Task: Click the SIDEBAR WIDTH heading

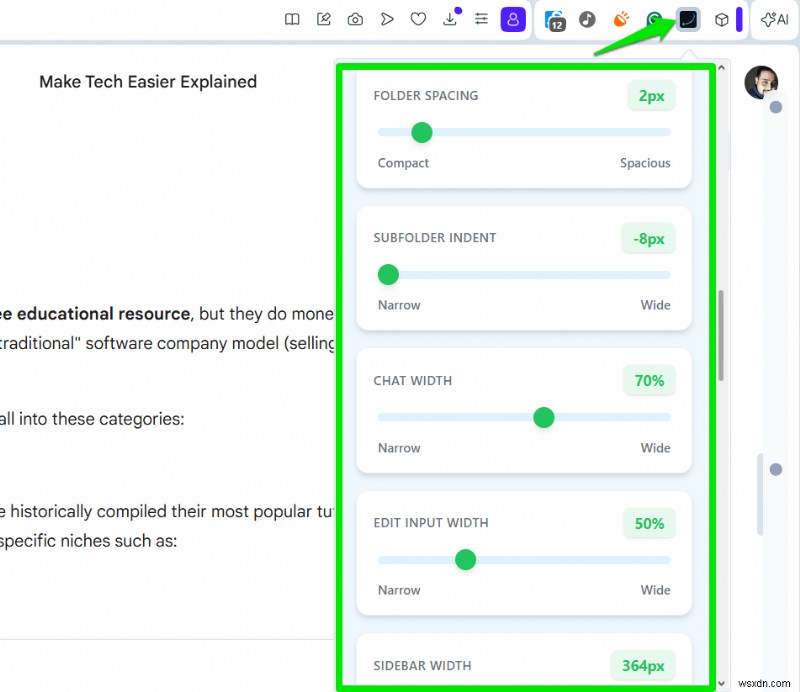Action: point(422,666)
